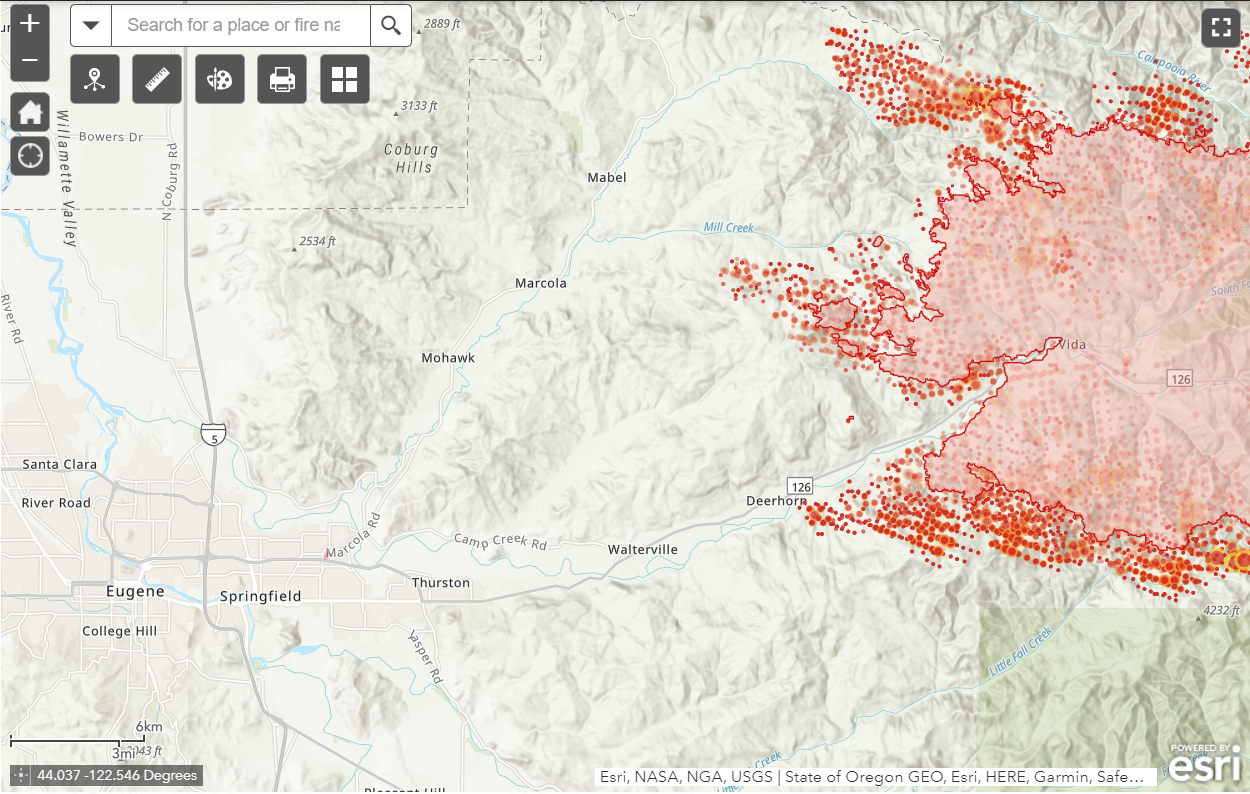Click the Little Fall Creek label
Image resolution: width=1250 pixels, height=794 pixels.
click(x=1018, y=650)
